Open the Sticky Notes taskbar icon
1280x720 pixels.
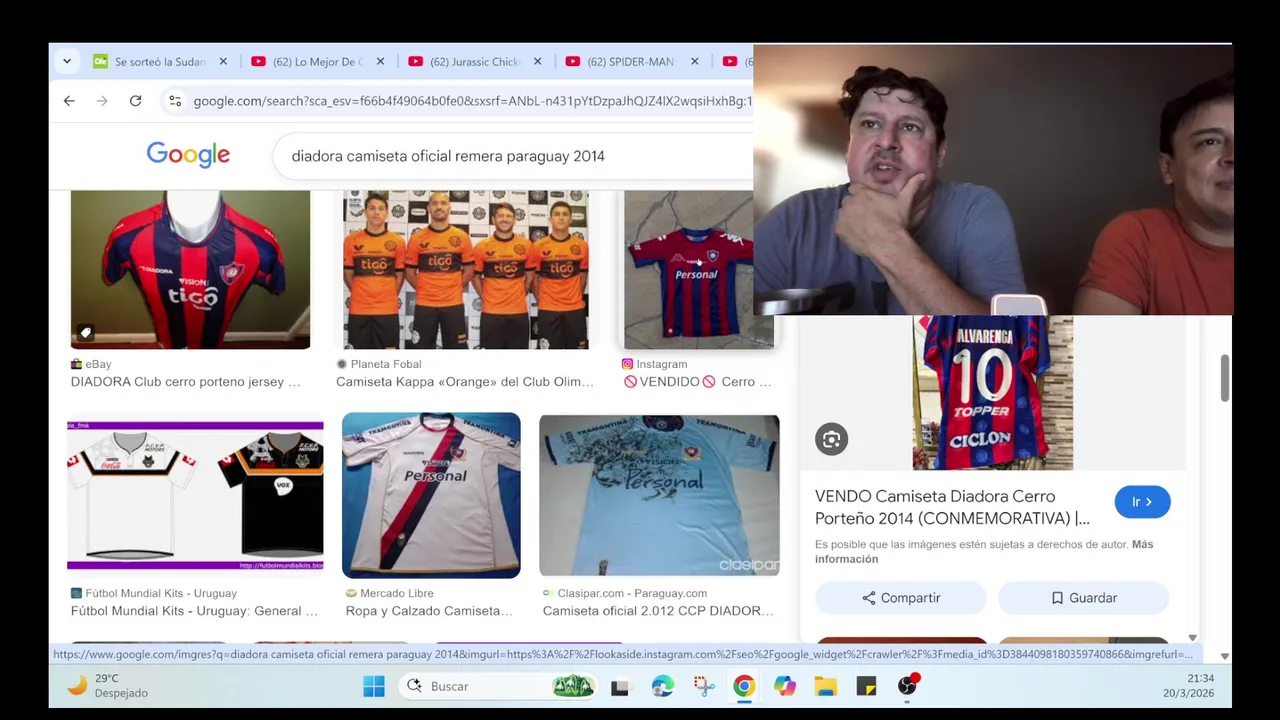coord(866,686)
